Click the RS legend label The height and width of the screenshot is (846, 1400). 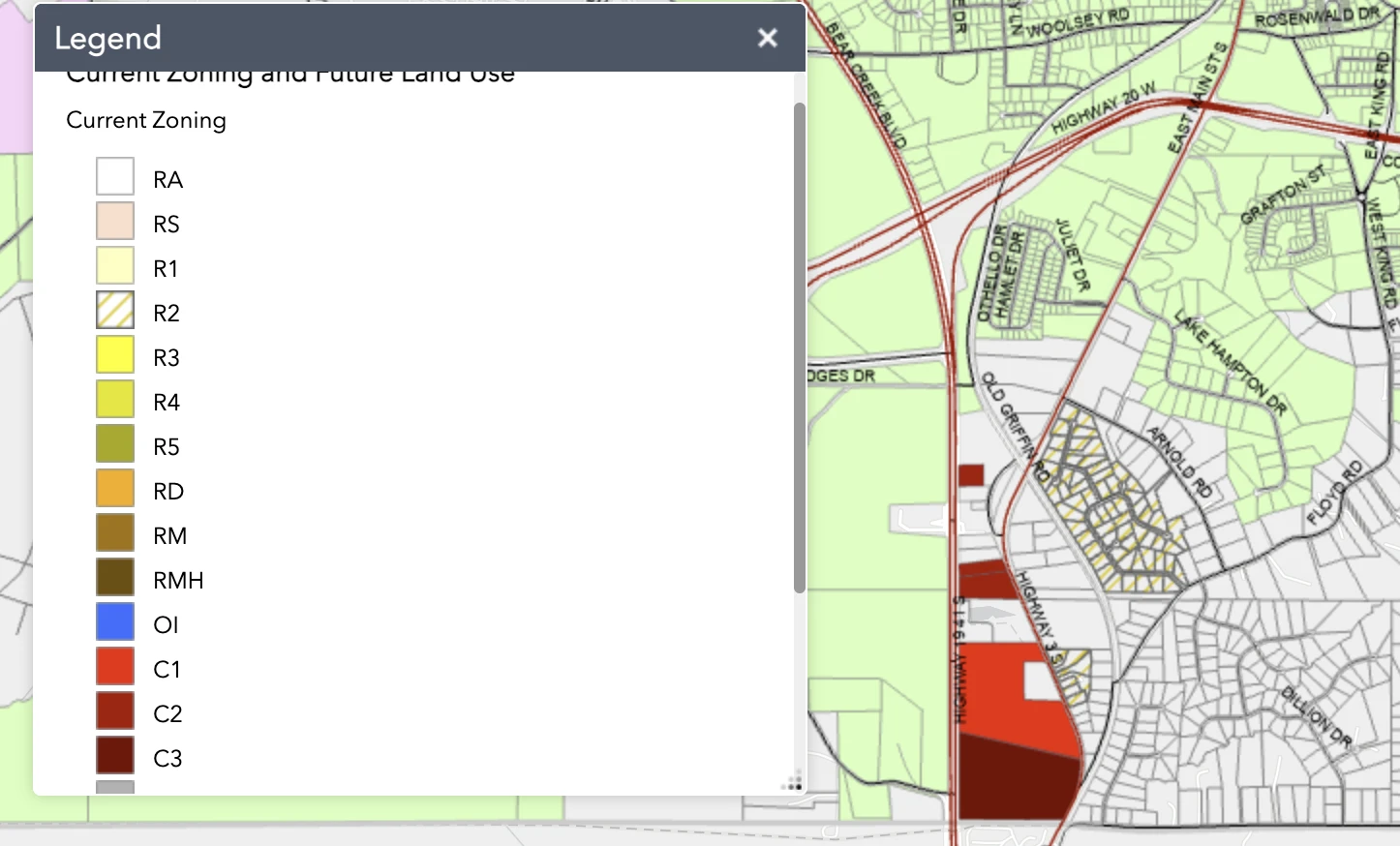[x=167, y=225]
